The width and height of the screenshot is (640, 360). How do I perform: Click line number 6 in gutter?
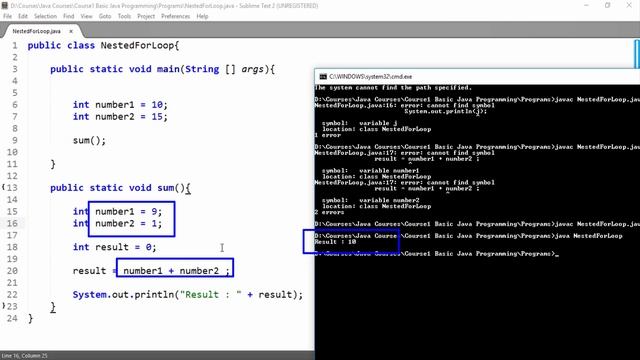click(x=15, y=104)
